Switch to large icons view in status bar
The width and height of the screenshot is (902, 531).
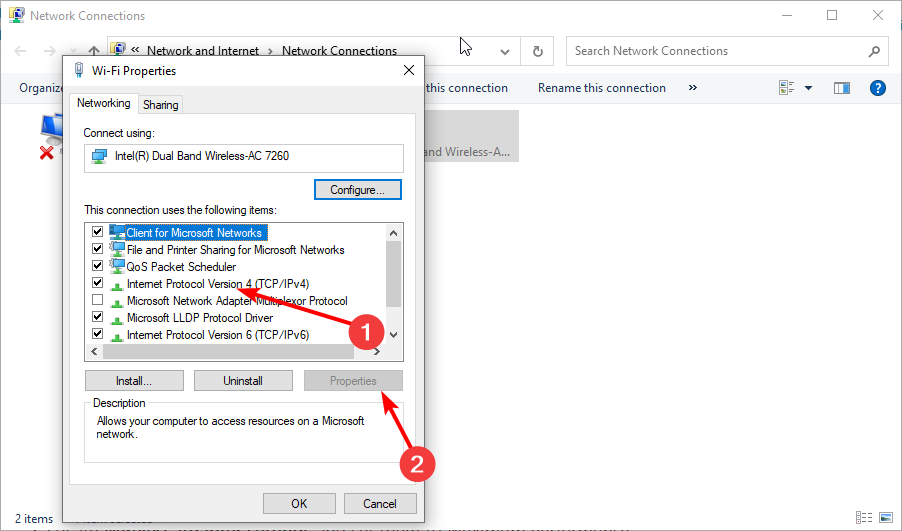pos(886,518)
